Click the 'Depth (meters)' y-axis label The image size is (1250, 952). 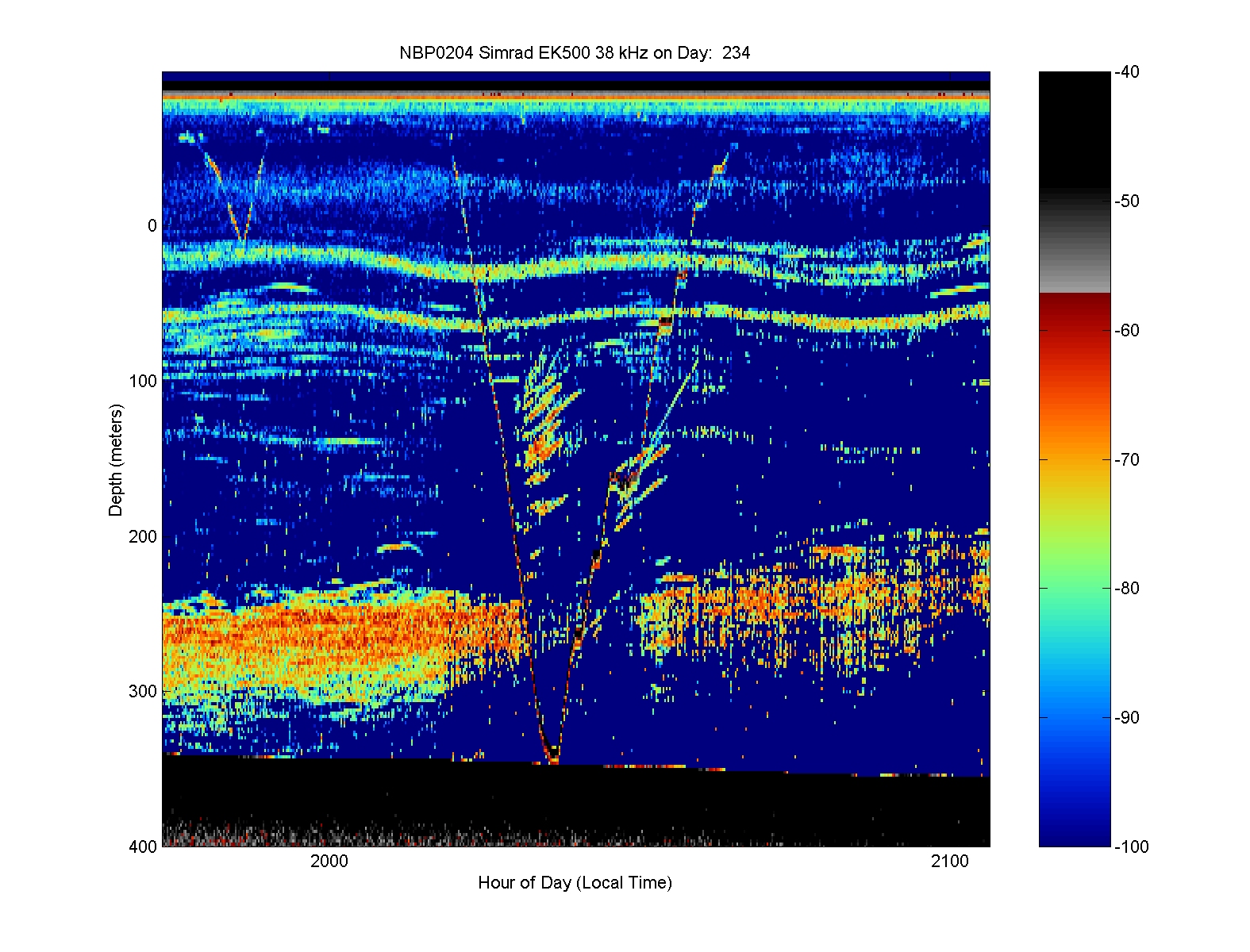pos(116,460)
